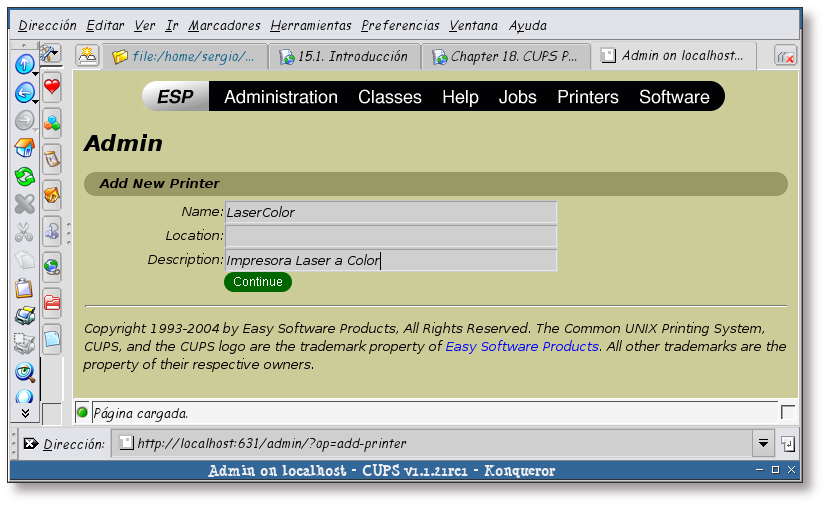The image size is (826, 506).
Task: Reload the page with green arrows icon
Action: pyautogui.click(x=24, y=177)
